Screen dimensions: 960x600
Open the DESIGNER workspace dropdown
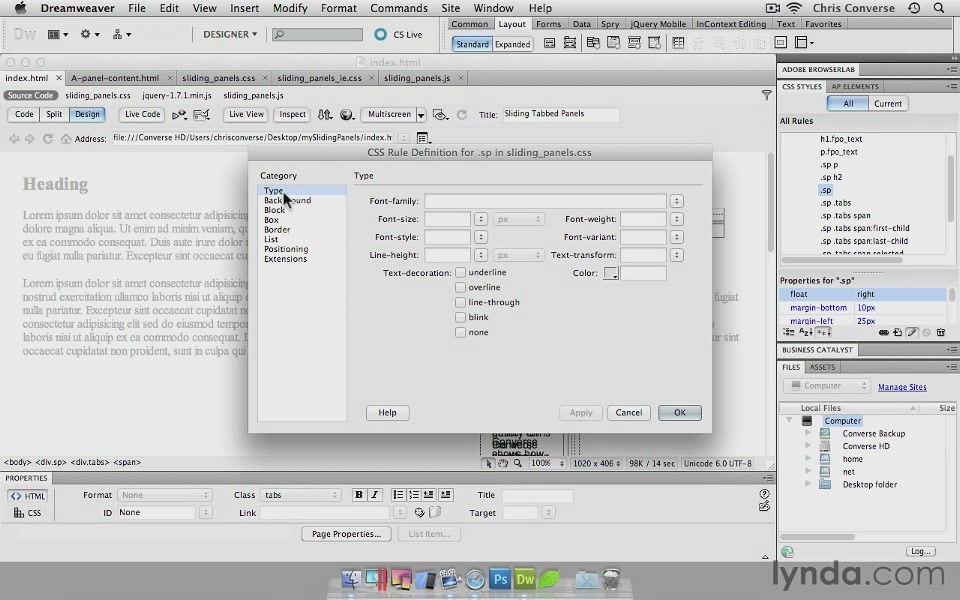coord(230,34)
